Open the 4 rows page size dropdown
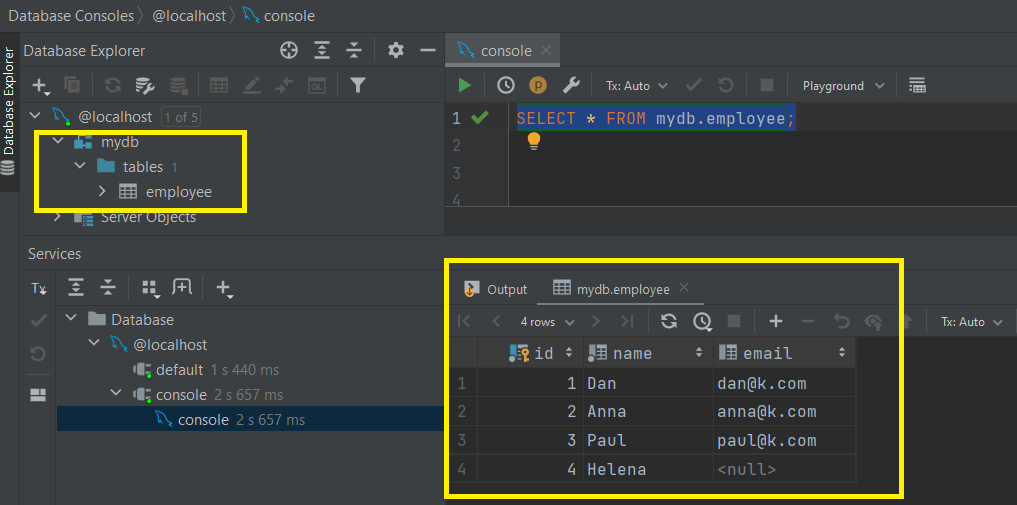 click(x=547, y=322)
